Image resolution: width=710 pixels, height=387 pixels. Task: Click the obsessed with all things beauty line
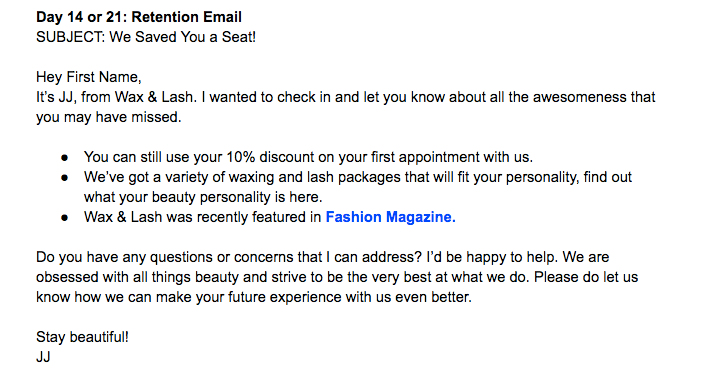pyautogui.click(x=337, y=277)
